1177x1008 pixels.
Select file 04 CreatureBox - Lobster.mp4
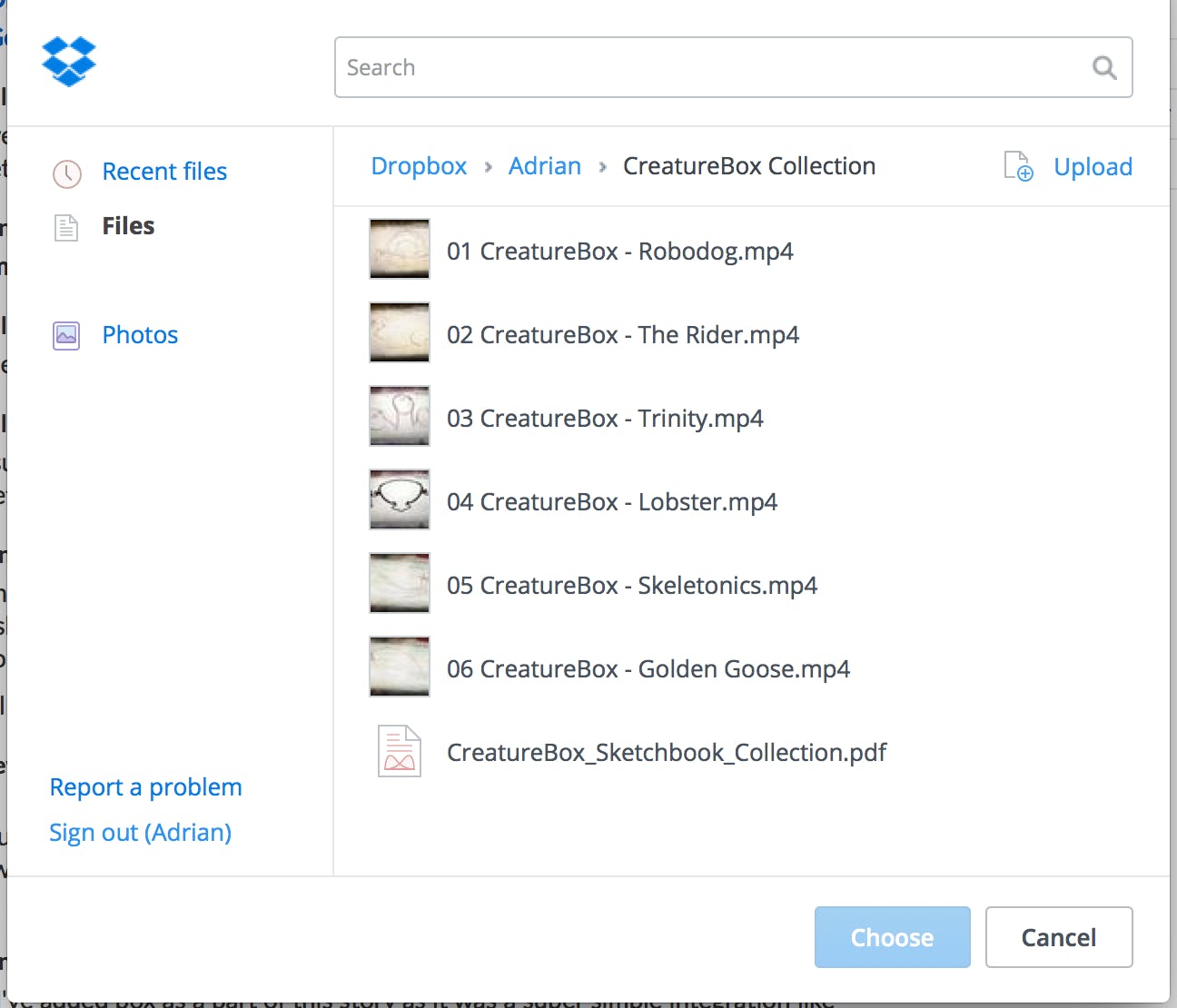click(x=612, y=502)
